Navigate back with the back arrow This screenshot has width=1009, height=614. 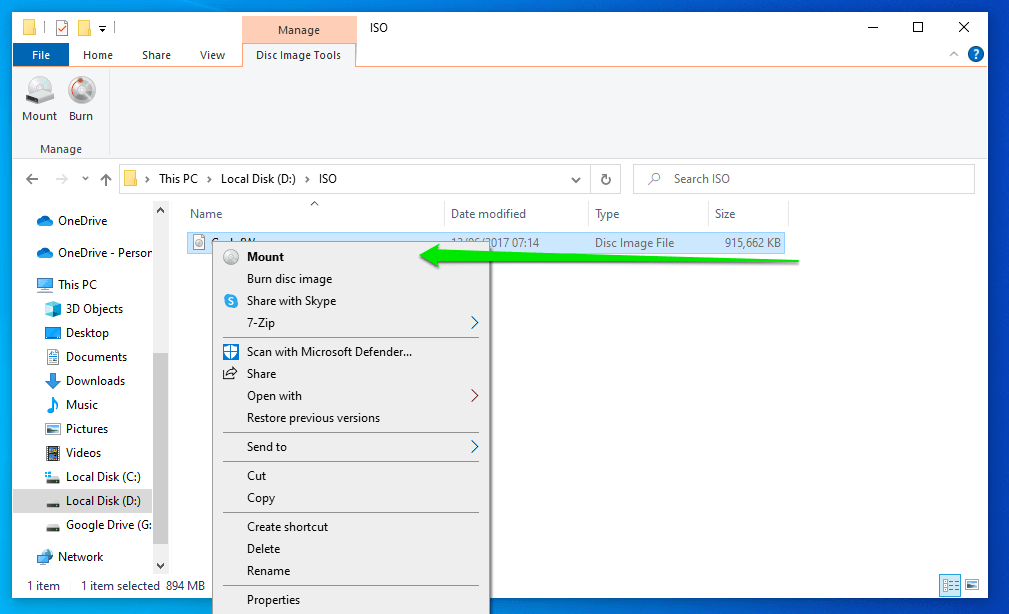pyautogui.click(x=32, y=180)
